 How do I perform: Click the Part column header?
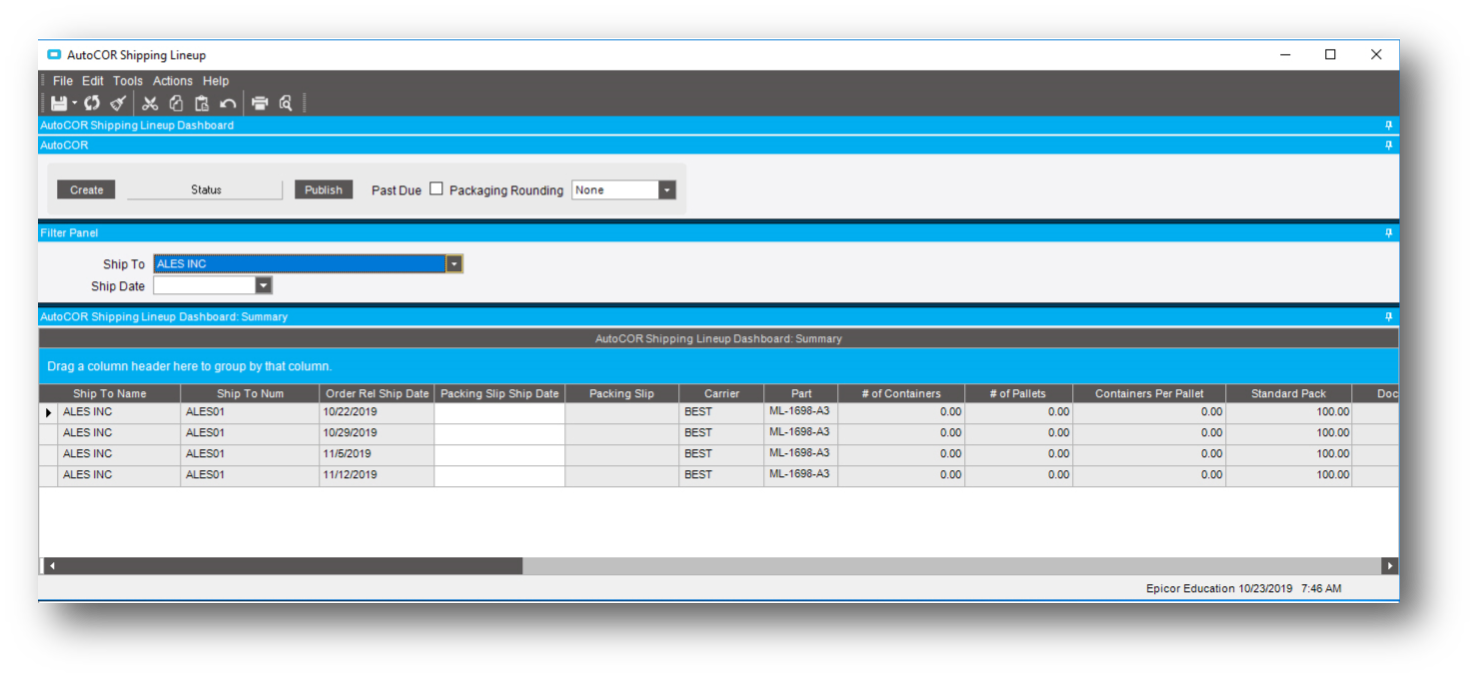point(801,394)
